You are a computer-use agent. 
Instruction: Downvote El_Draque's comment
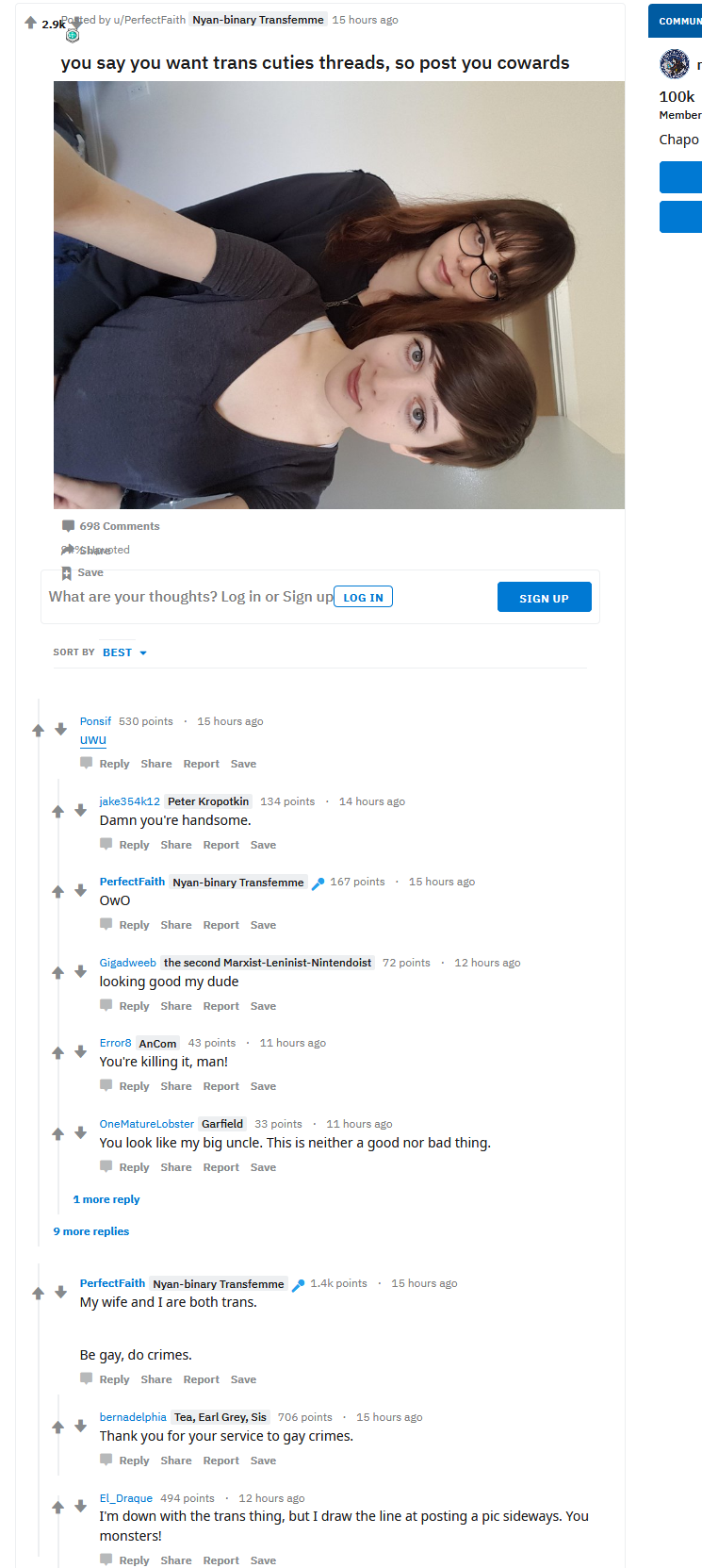point(80,1507)
